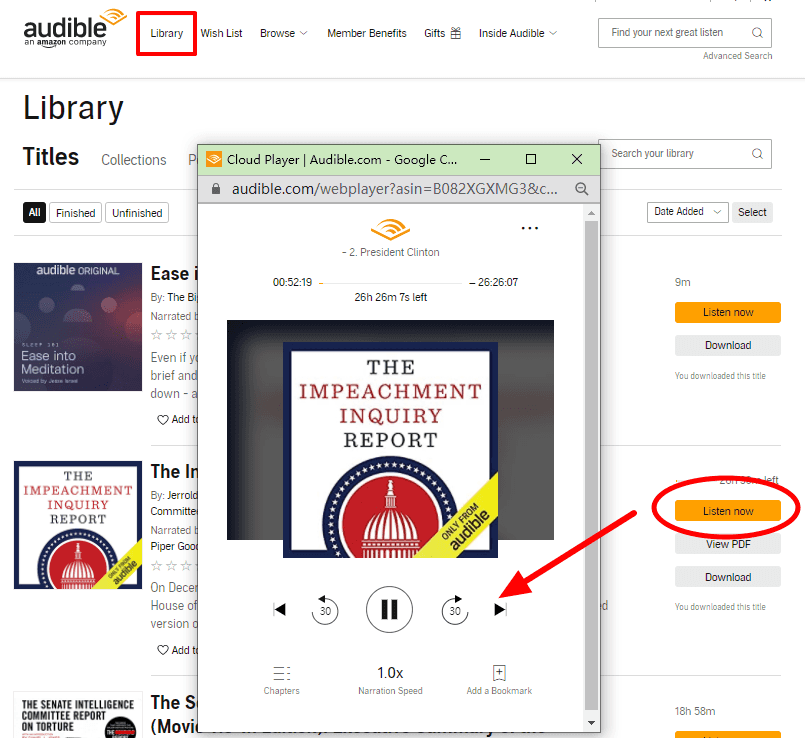
Task: Click scroll down arrow in Cloud Player scrollbar
Action: (591, 723)
